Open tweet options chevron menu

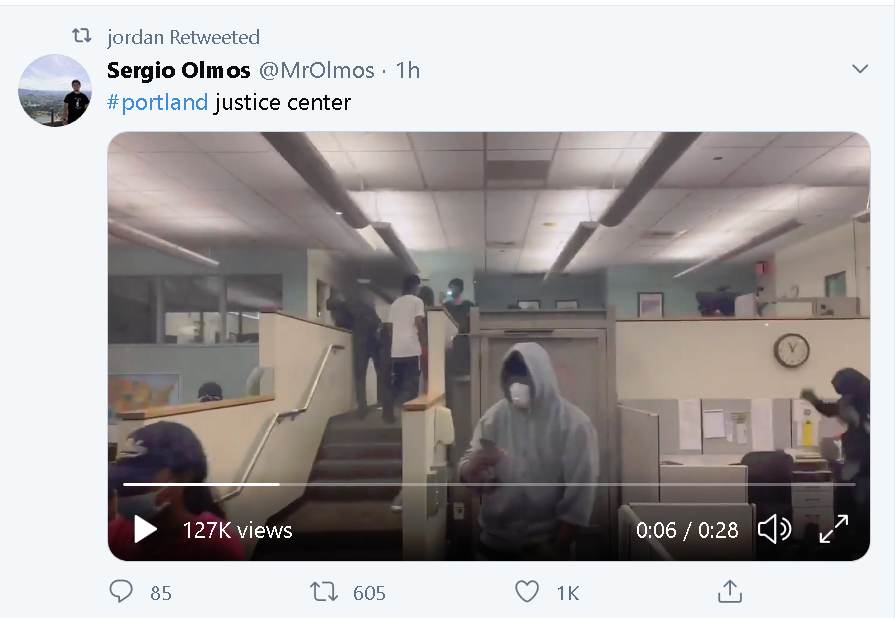pos(860,69)
